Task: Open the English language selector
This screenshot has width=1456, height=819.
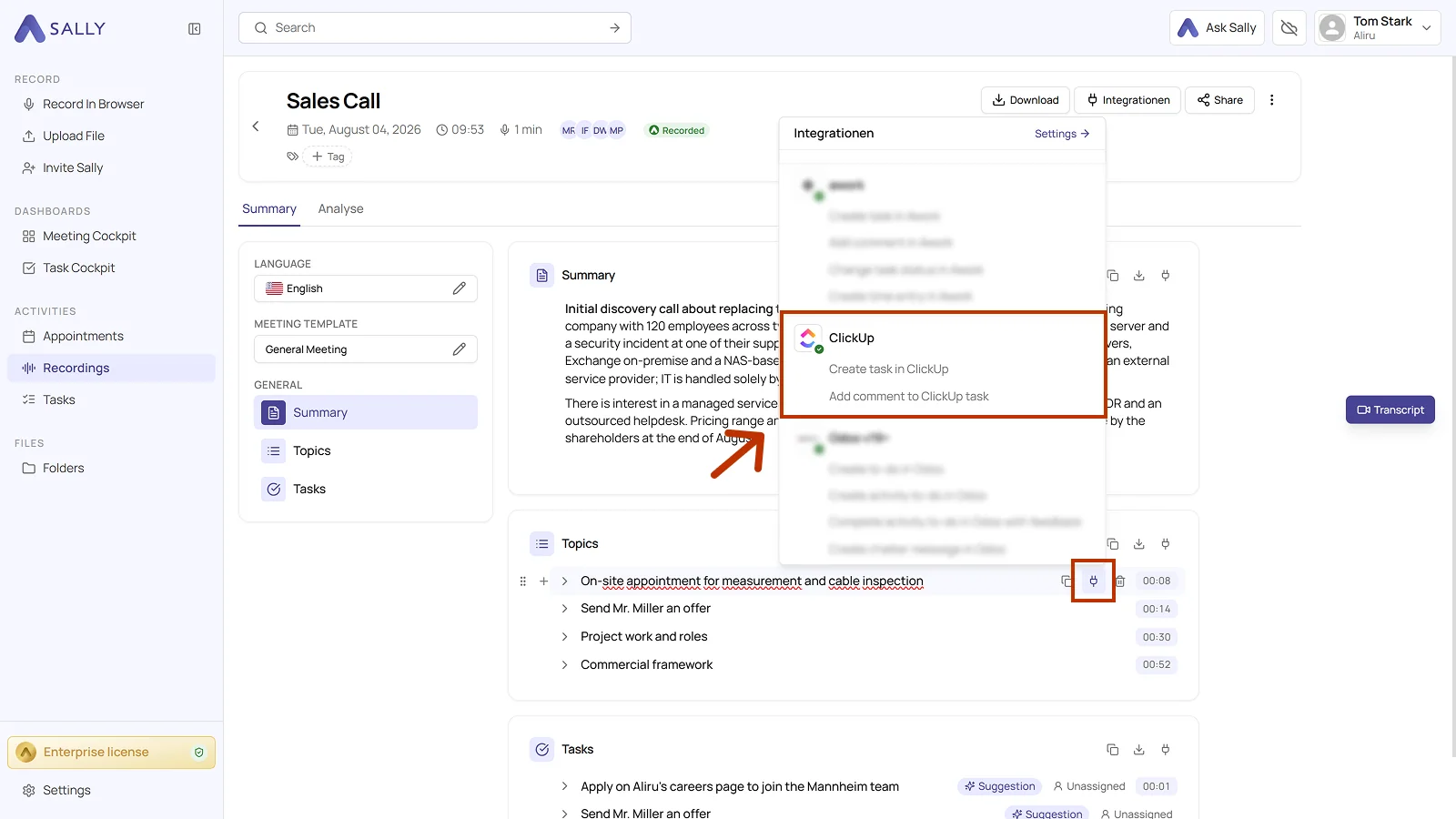Action: point(366,288)
